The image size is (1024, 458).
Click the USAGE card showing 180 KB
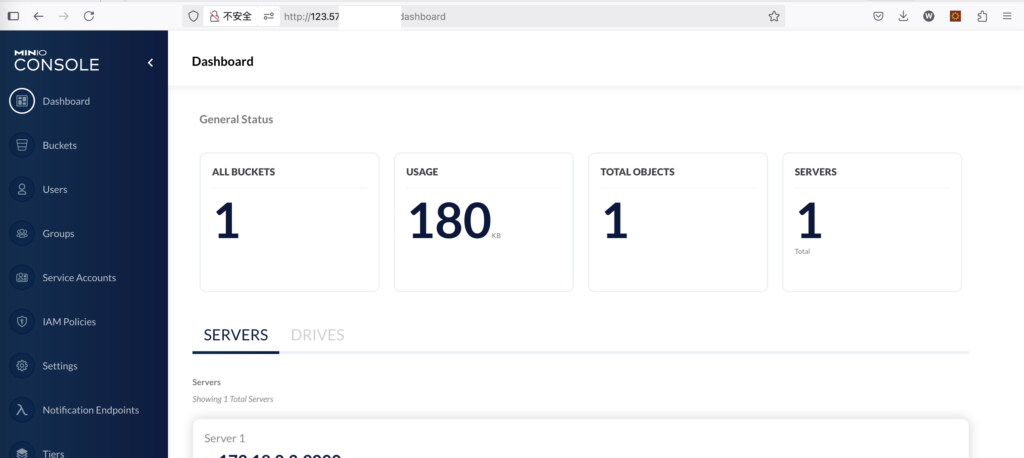484,222
